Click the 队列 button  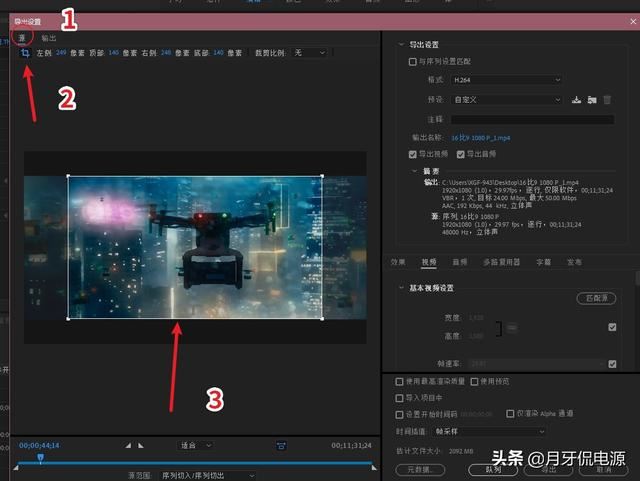point(493,470)
